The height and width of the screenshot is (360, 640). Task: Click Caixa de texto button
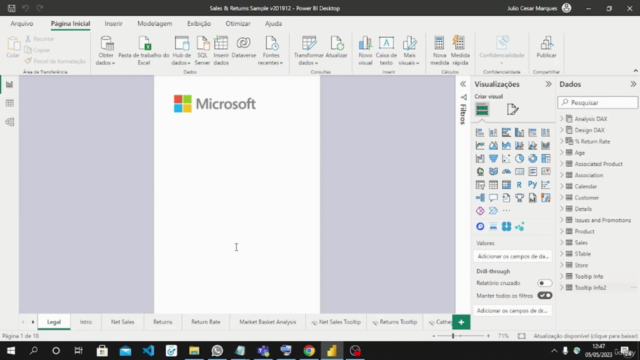pos(386,51)
